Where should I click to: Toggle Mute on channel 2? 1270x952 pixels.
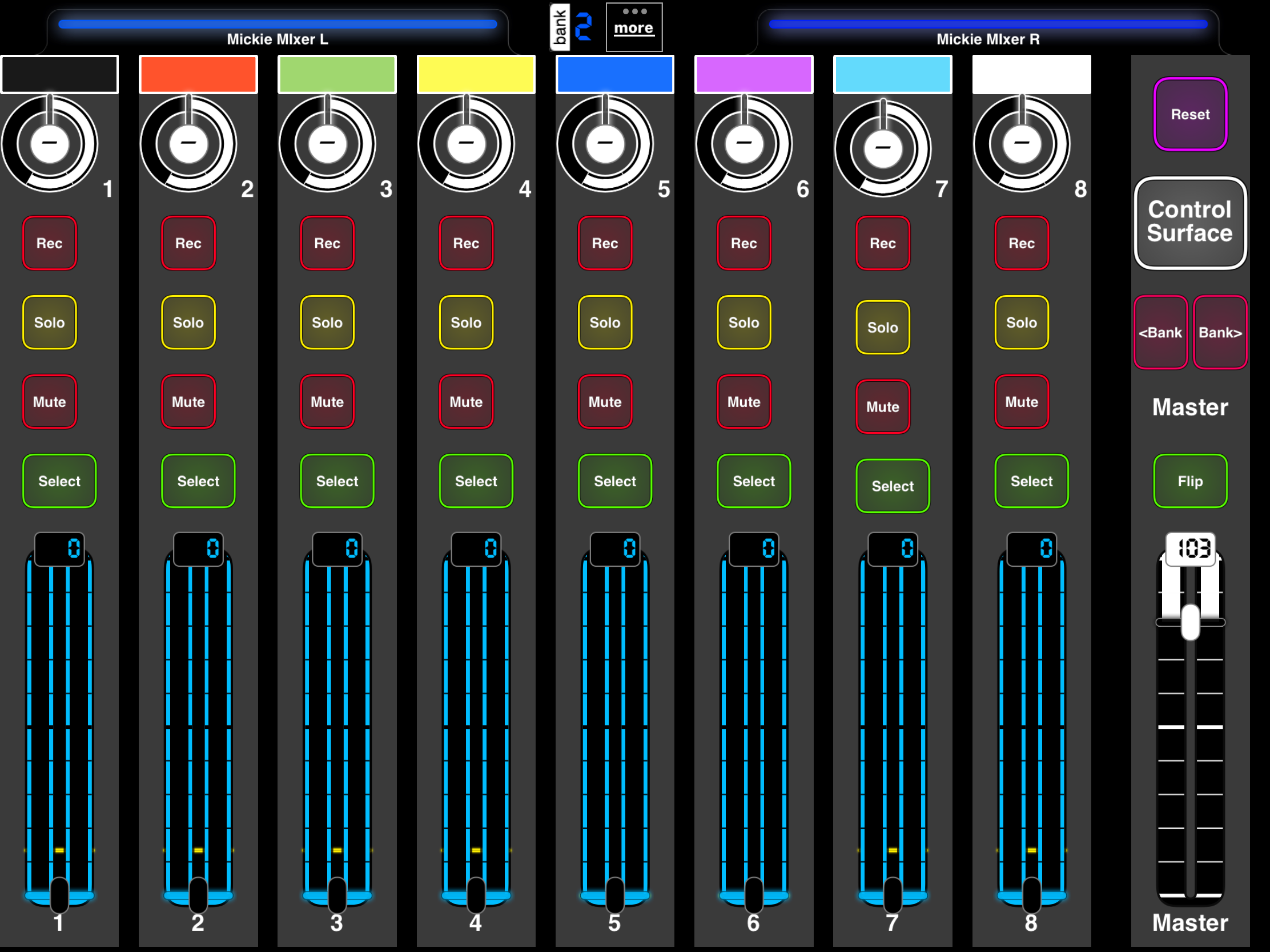tap(188, 402)
